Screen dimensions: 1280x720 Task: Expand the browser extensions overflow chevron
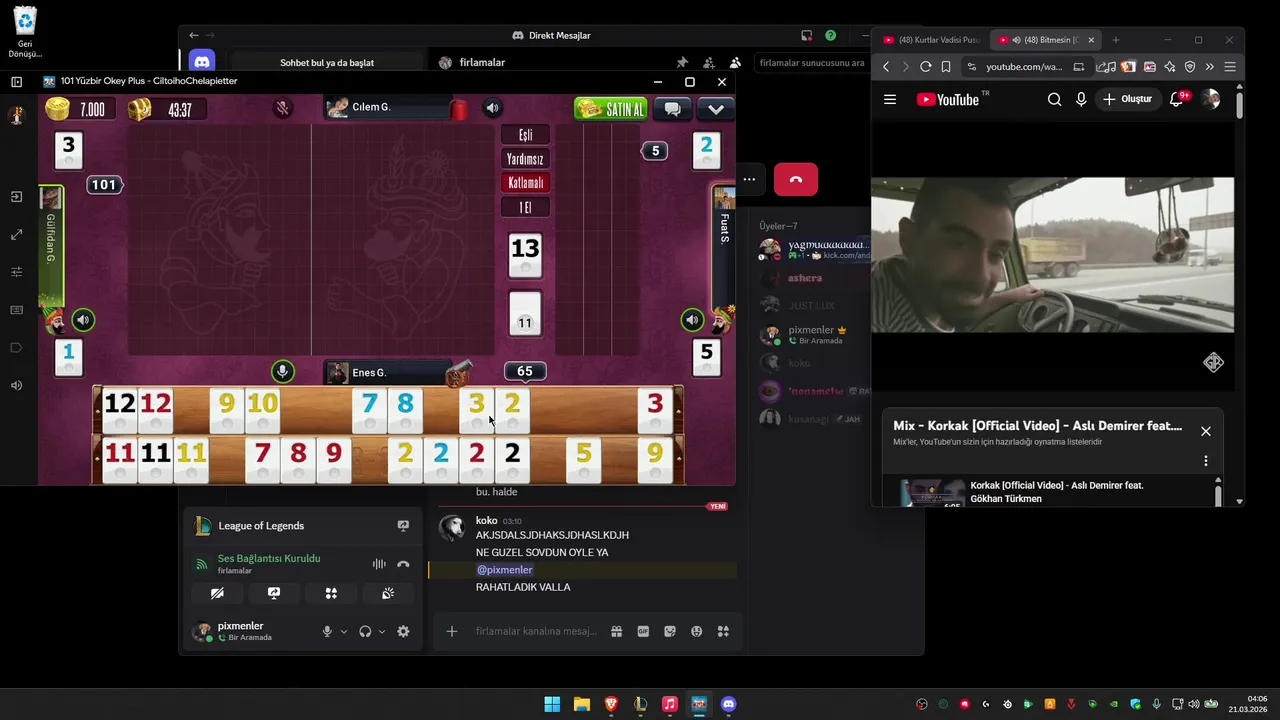(1209, 67)
